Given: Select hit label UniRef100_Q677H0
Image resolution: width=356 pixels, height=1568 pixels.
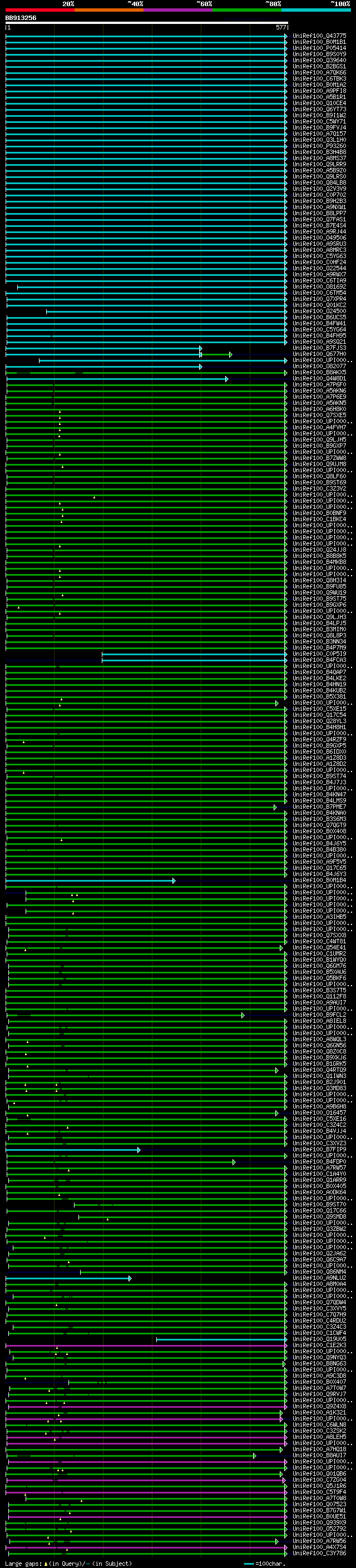Looking at the screenshot, I should click(319, 354).
